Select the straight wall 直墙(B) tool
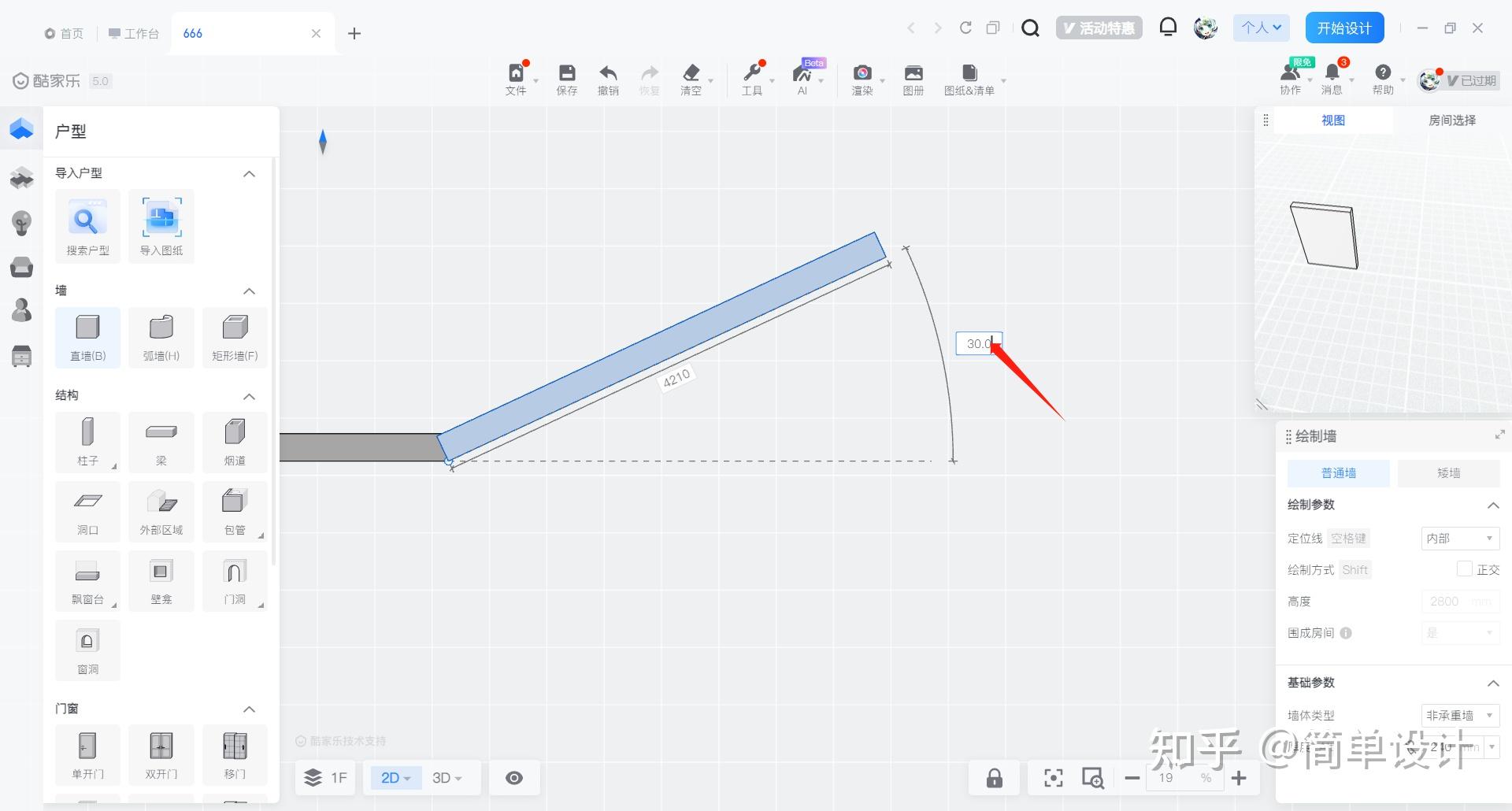 pos(87,338)
